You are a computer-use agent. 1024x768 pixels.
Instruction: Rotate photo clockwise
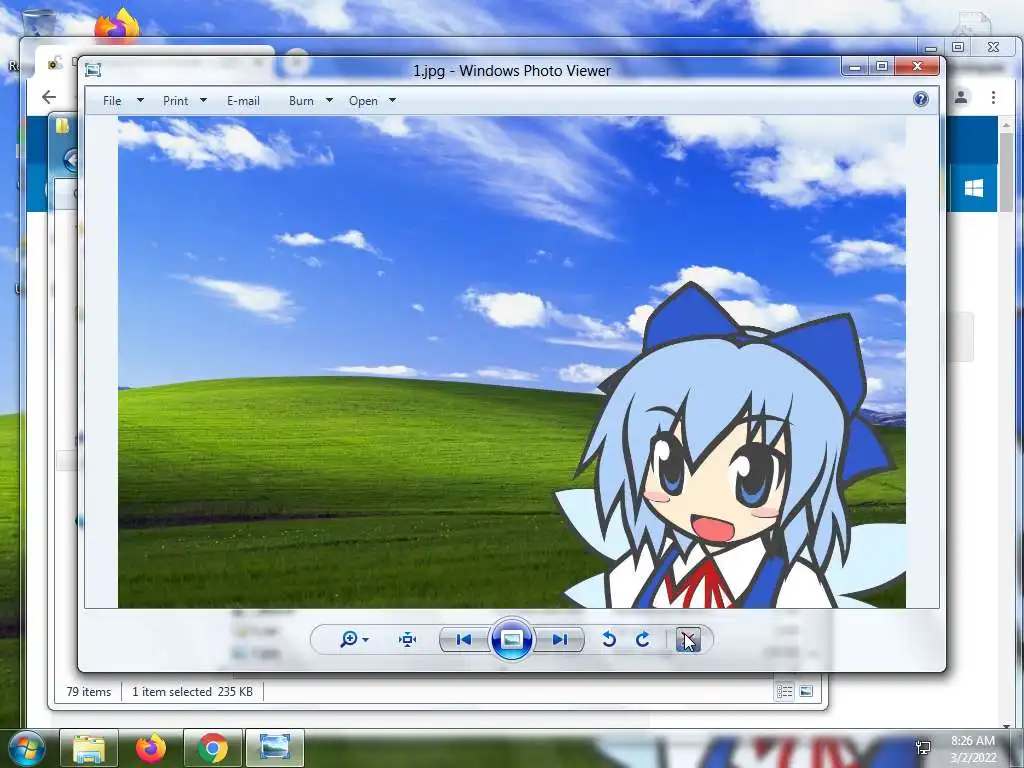[x=643, y=639]
